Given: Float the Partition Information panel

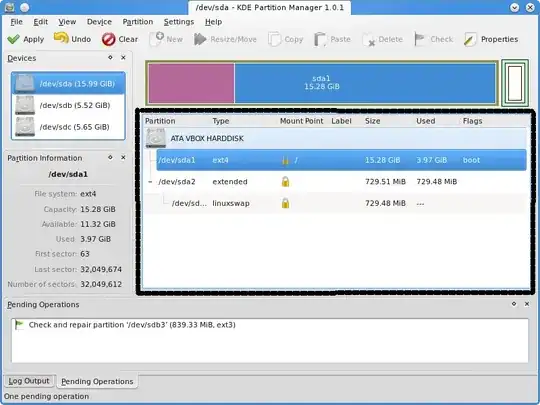Looking at the screenshot, I should point(110,157).
